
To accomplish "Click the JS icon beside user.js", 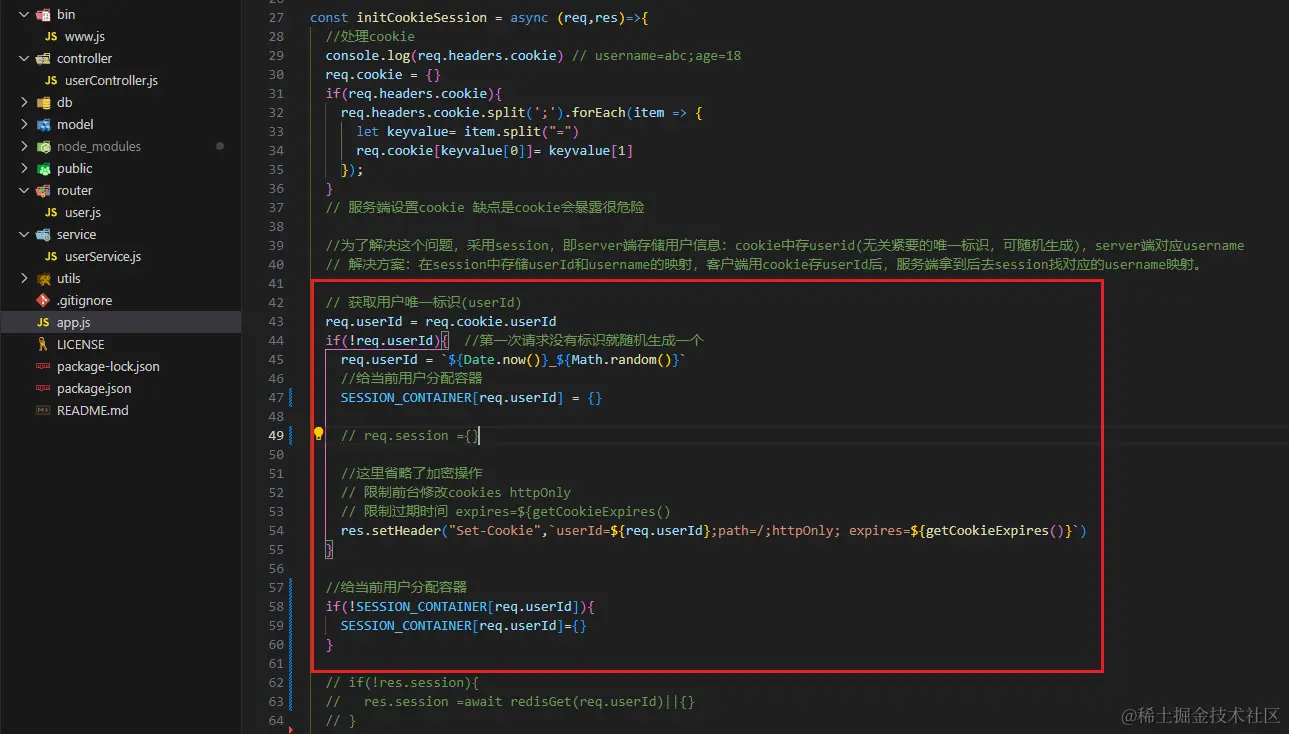I will (51, 213).
